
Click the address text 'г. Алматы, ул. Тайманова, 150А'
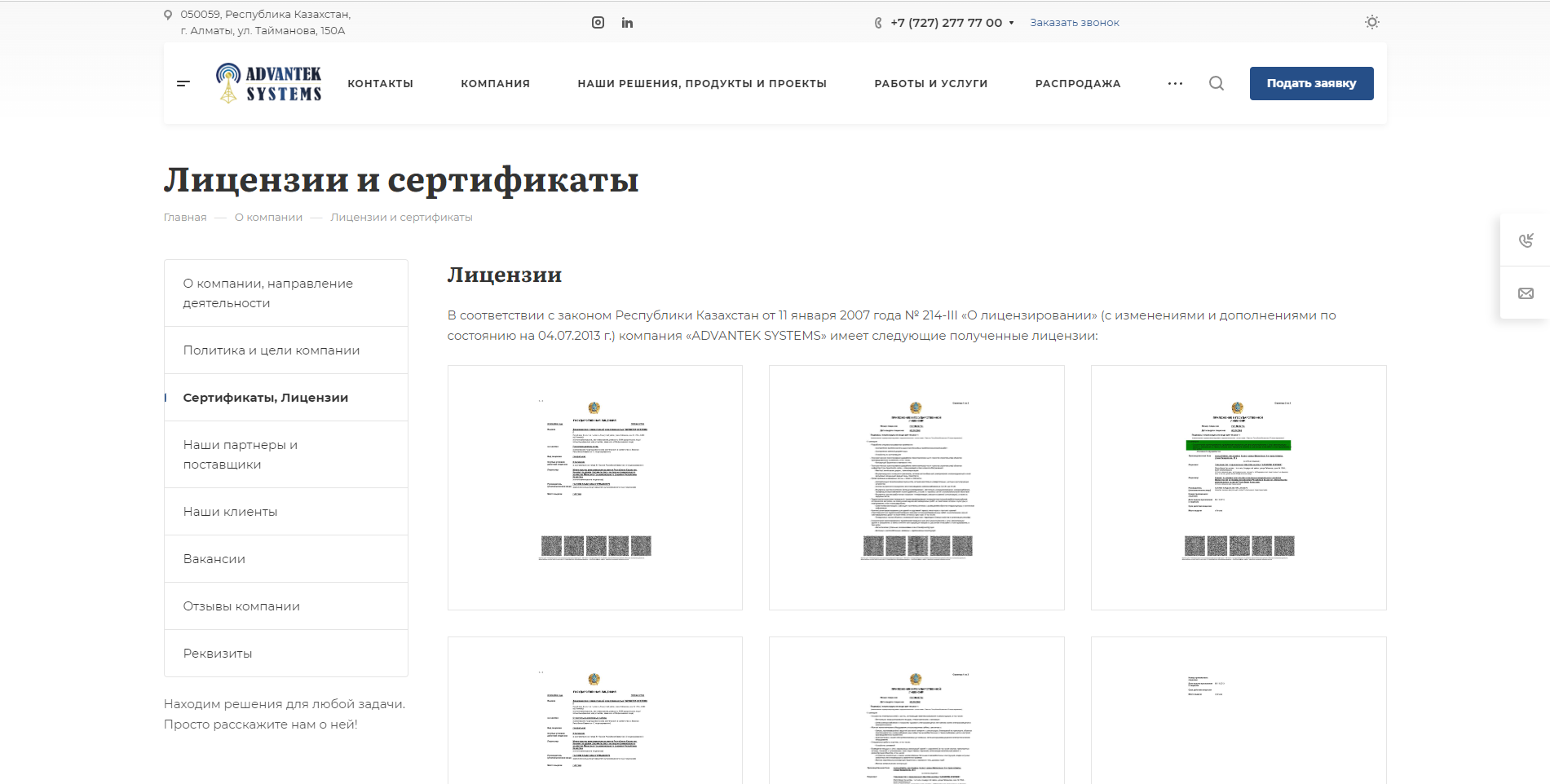pos(263,31)
